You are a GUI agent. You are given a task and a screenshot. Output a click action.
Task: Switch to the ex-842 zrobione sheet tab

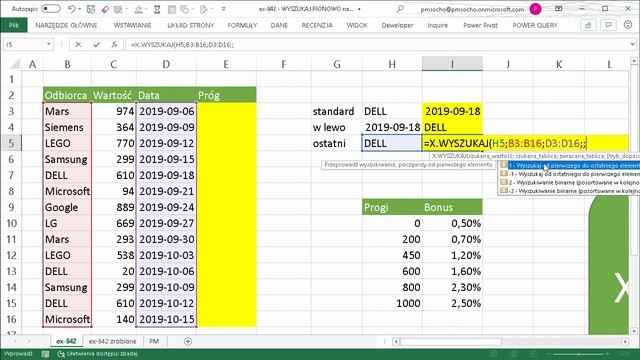[x=112, y=341]
